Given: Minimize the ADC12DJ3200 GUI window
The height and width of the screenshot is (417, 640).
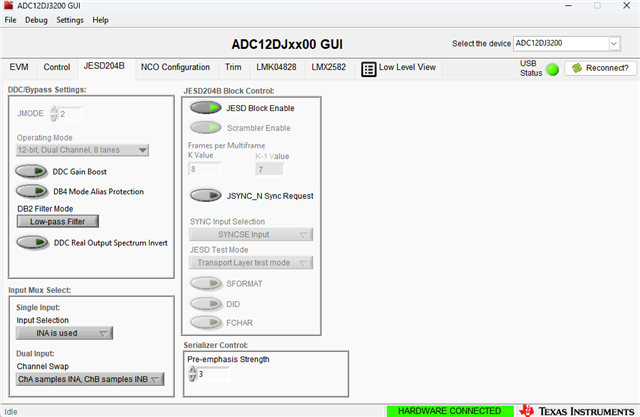Looking at the screenshot, I should click(568, 6).
